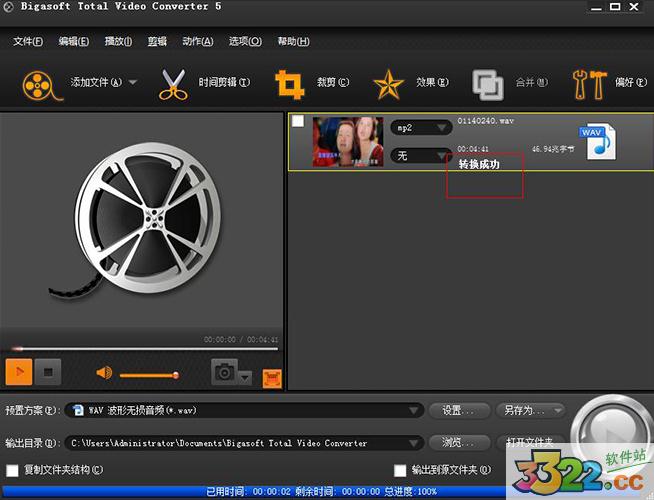This screenshot has width=654, height=500.
Task: Close the Bigasoft window
Action: [634, 7]
